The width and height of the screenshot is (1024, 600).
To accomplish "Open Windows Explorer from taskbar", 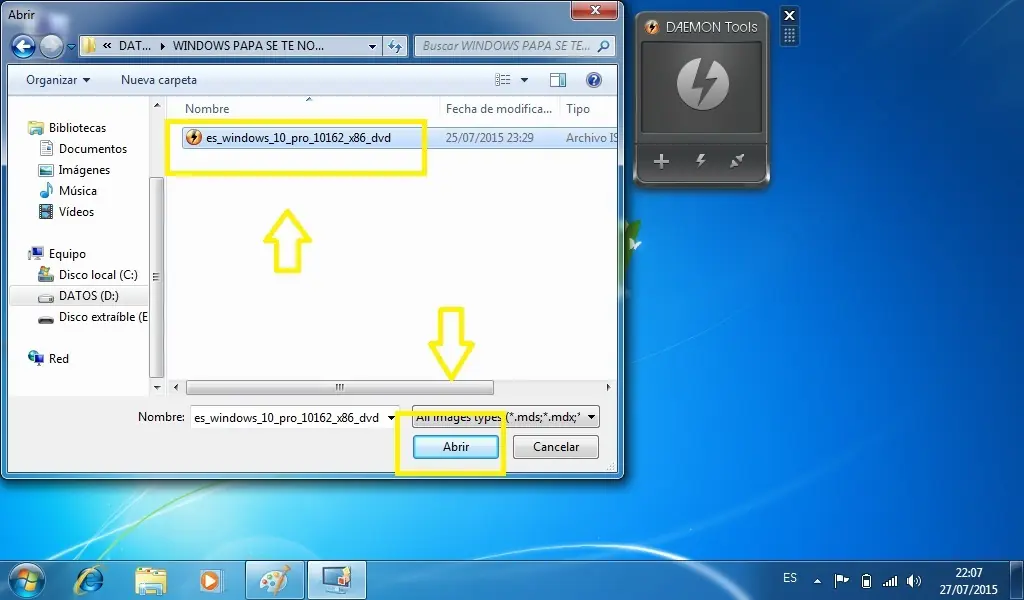I will 151,580.
